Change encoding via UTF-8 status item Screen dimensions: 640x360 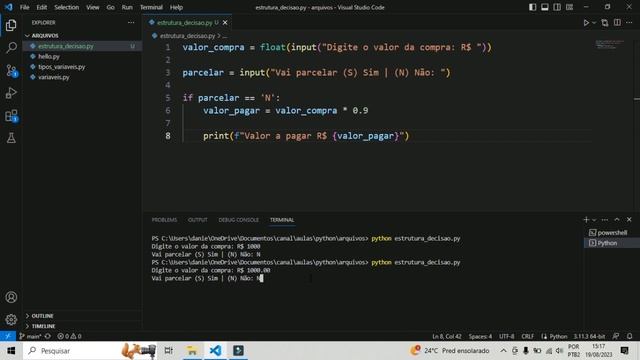507,336
